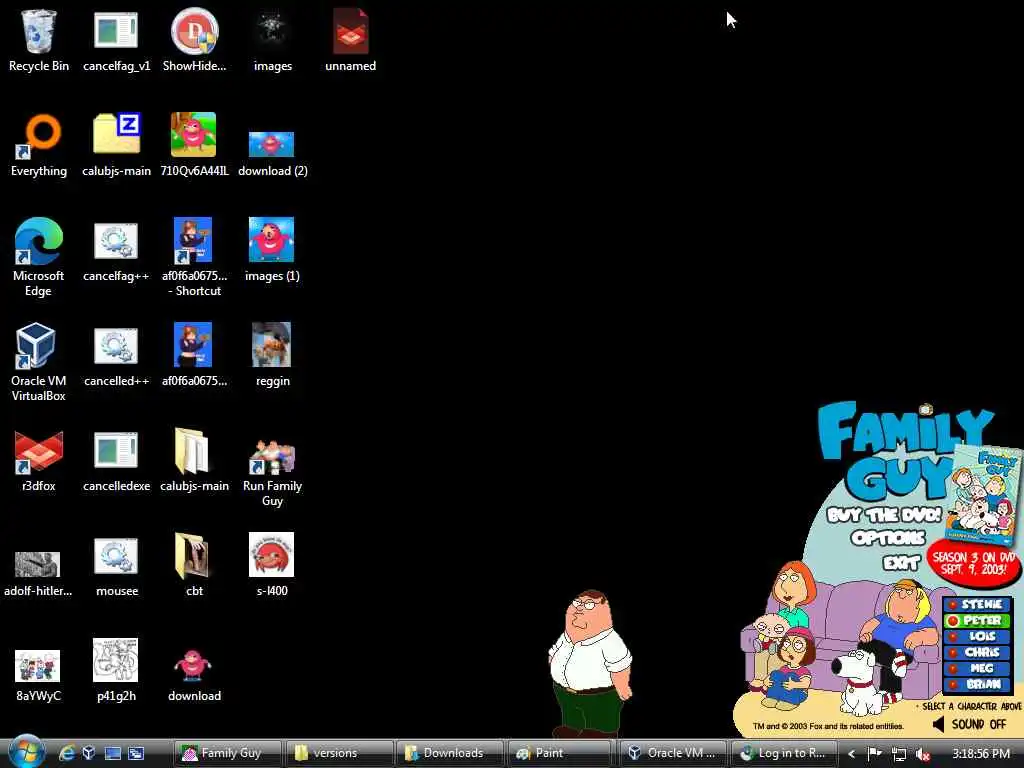This screenshot has width=1024, height=768.
Task: Expand hidden system tray icons chevron
Action: [x=851, y=754]
